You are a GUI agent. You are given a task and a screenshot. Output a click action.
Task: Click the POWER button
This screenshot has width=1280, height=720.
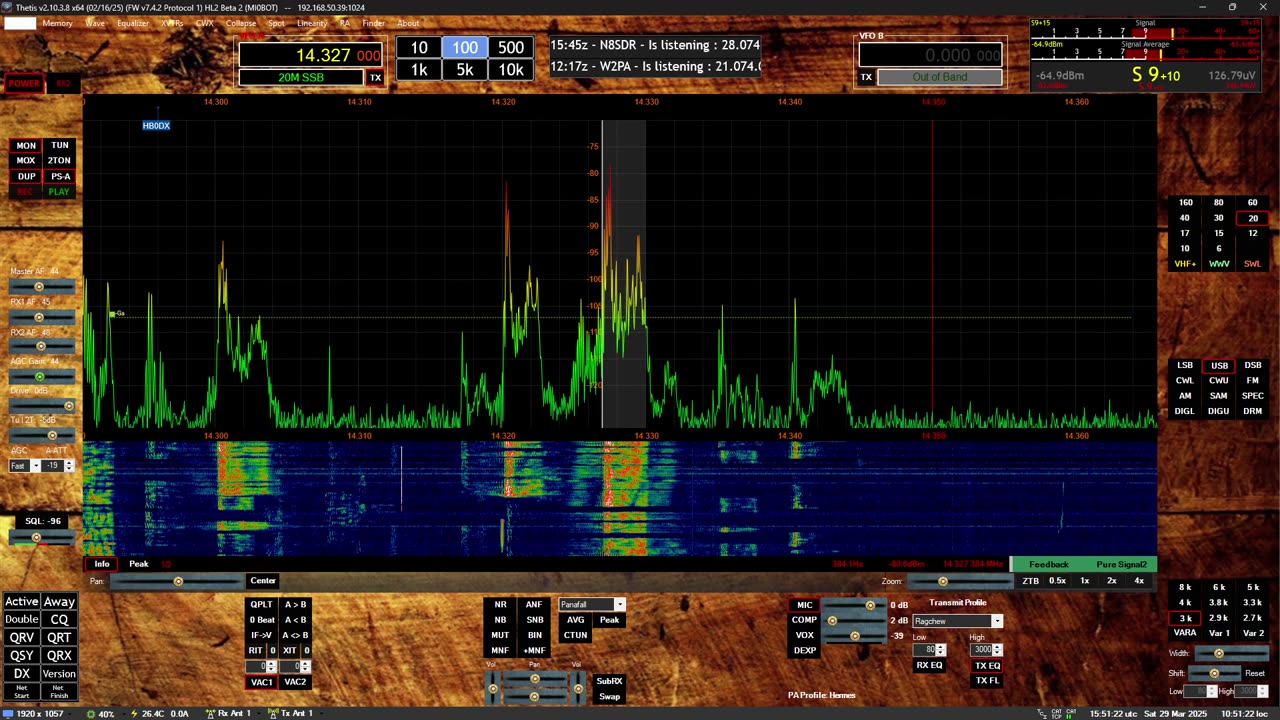coord(24,83)
